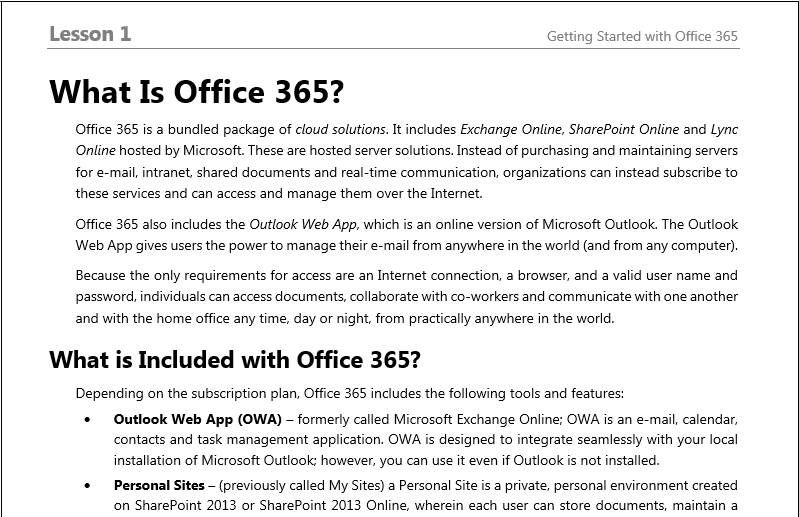Click the "Lesson 1" header label

pos(90,34)
